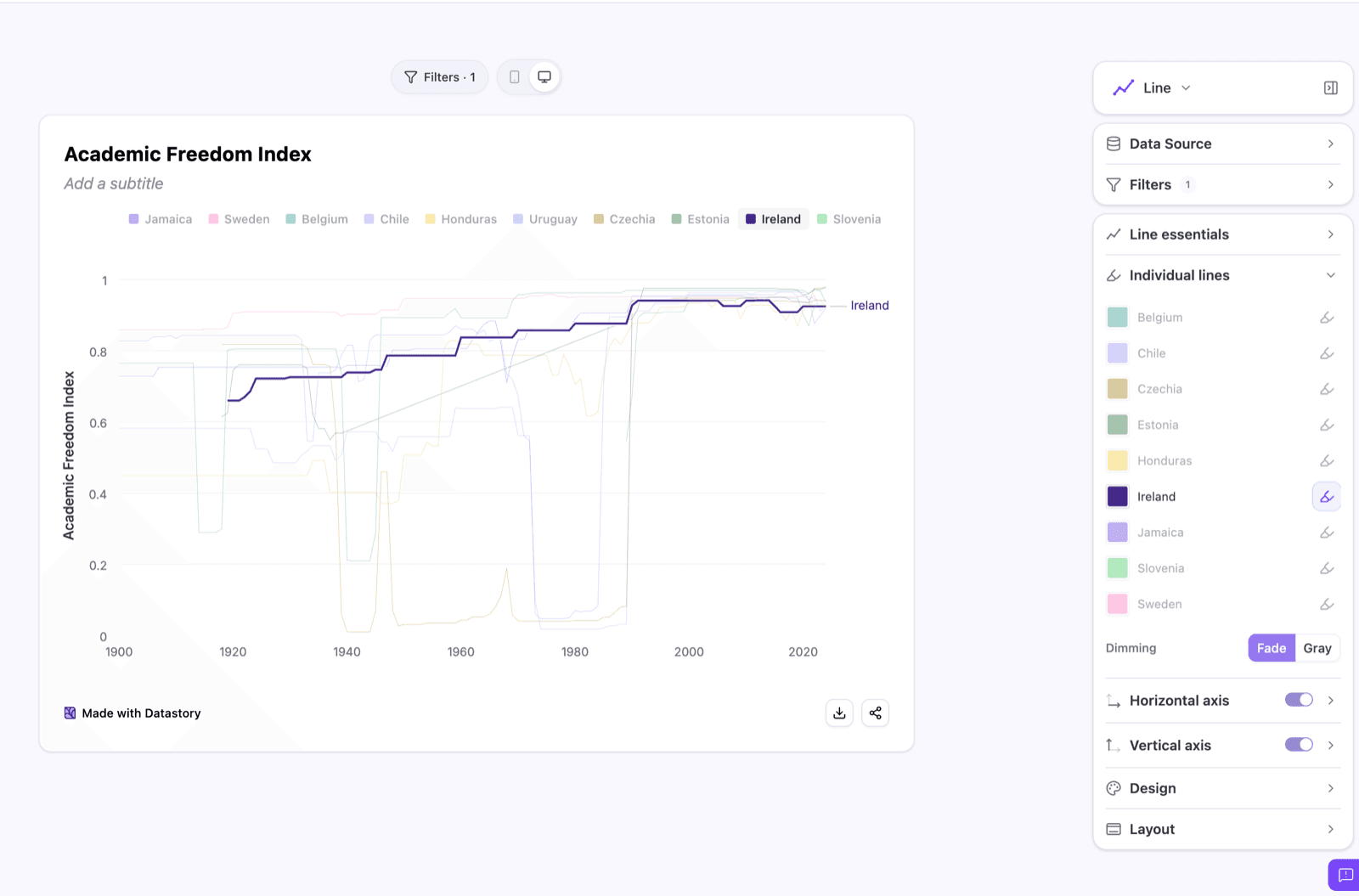Click the mobile preview icon

514,77
